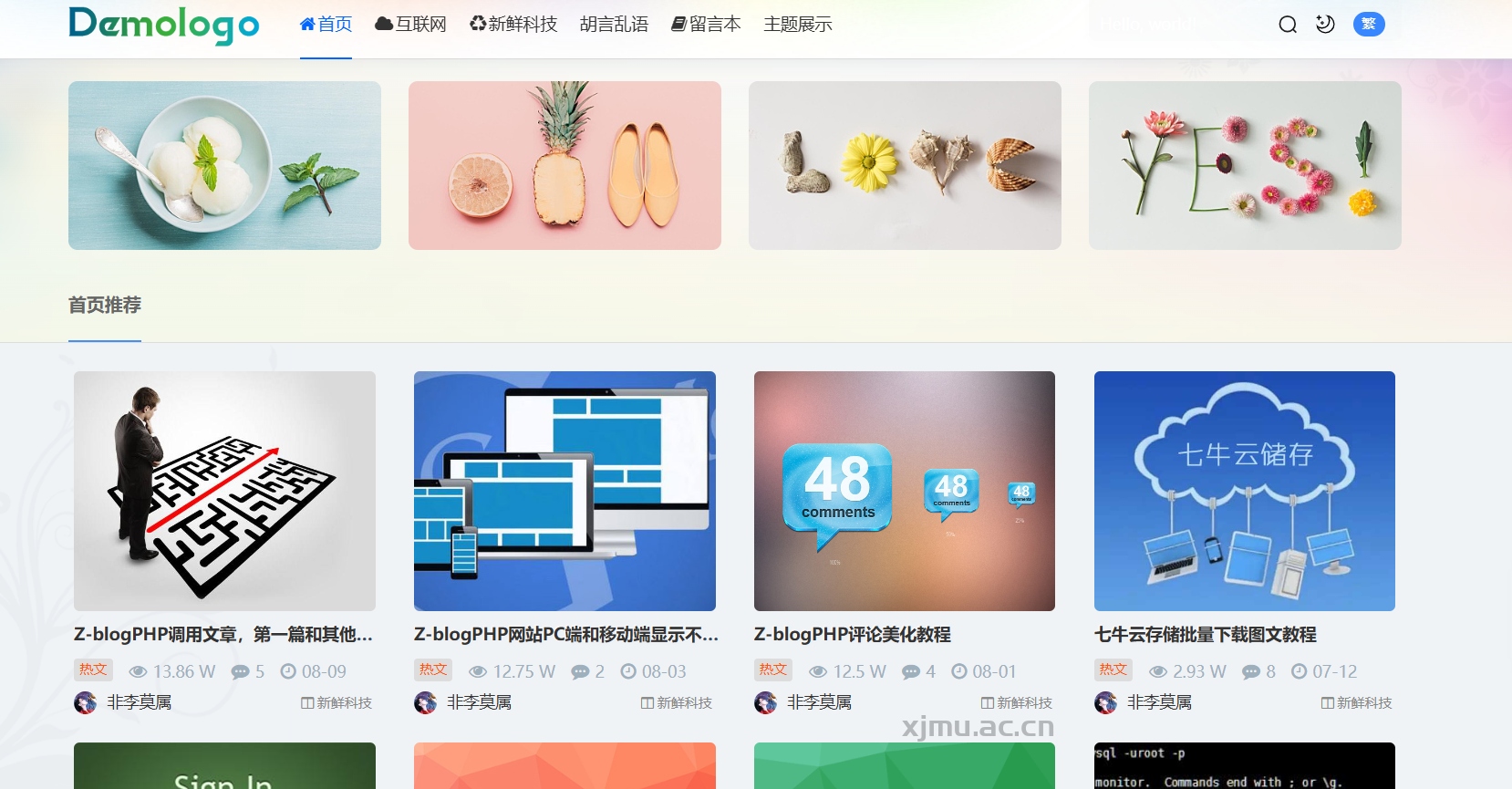Open article 七牛云存储批量下载图文教程
The width and height of the screenshot is (1512, 789).
coord(1205,635)
